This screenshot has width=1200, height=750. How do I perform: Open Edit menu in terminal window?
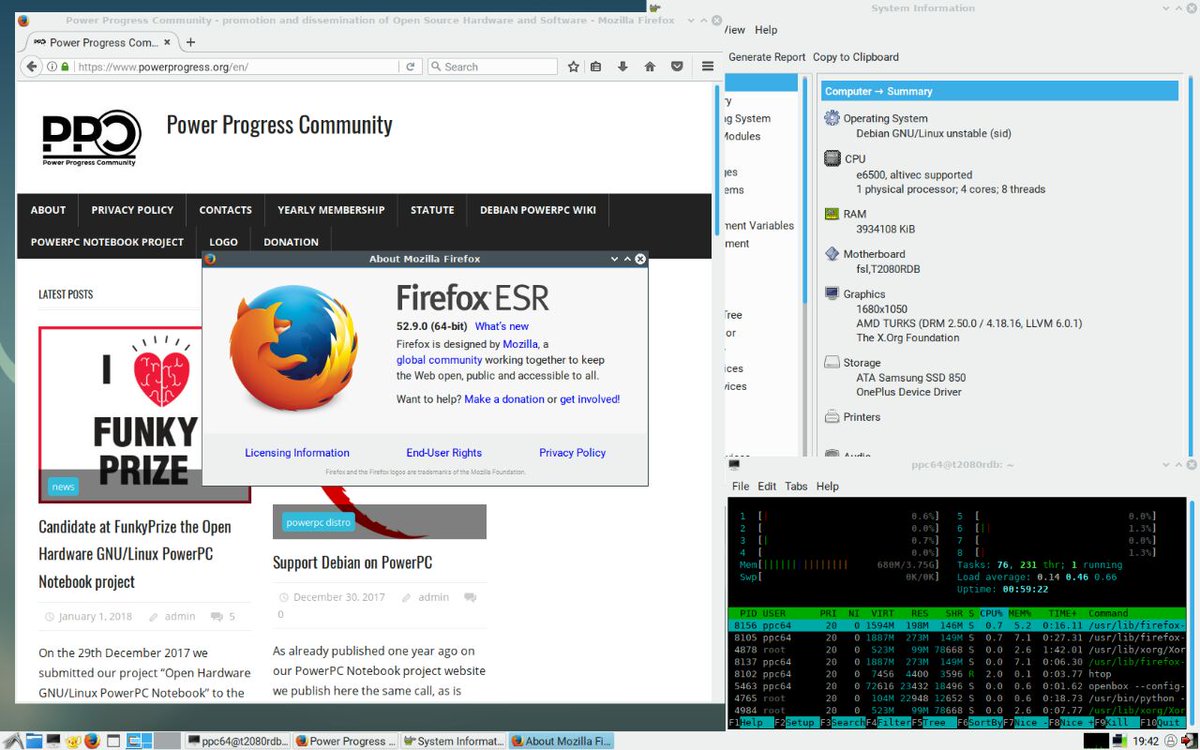[767, 486]
